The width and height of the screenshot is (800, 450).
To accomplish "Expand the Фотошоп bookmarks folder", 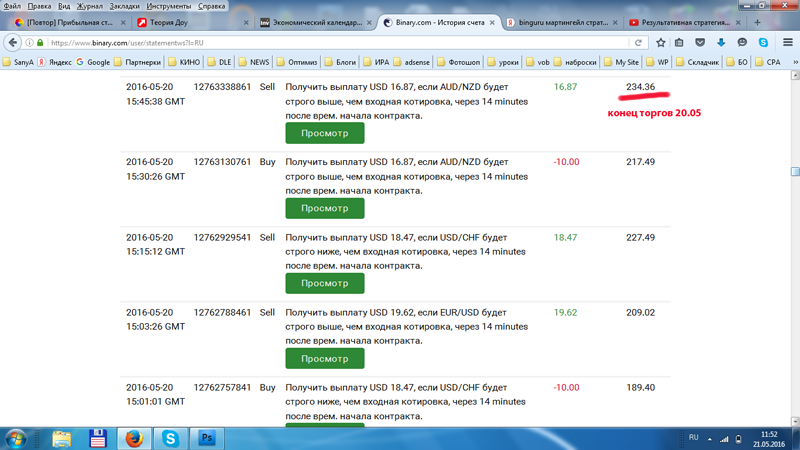I will coord(458,62).
